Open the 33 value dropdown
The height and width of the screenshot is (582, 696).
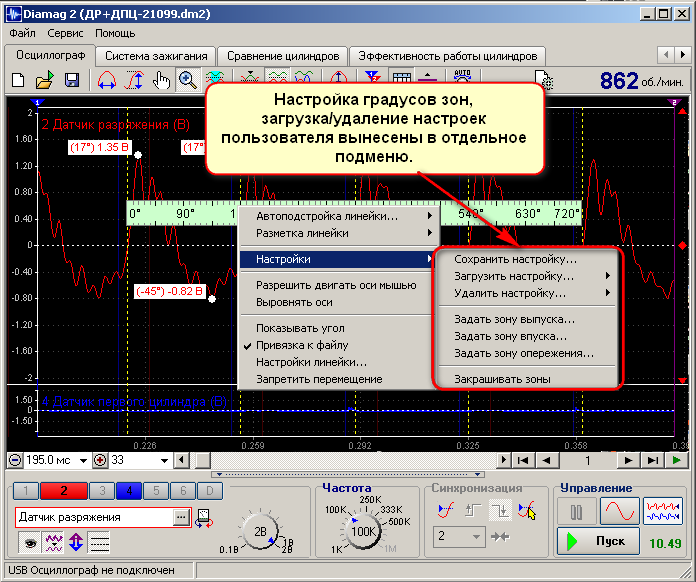(164, 461)
